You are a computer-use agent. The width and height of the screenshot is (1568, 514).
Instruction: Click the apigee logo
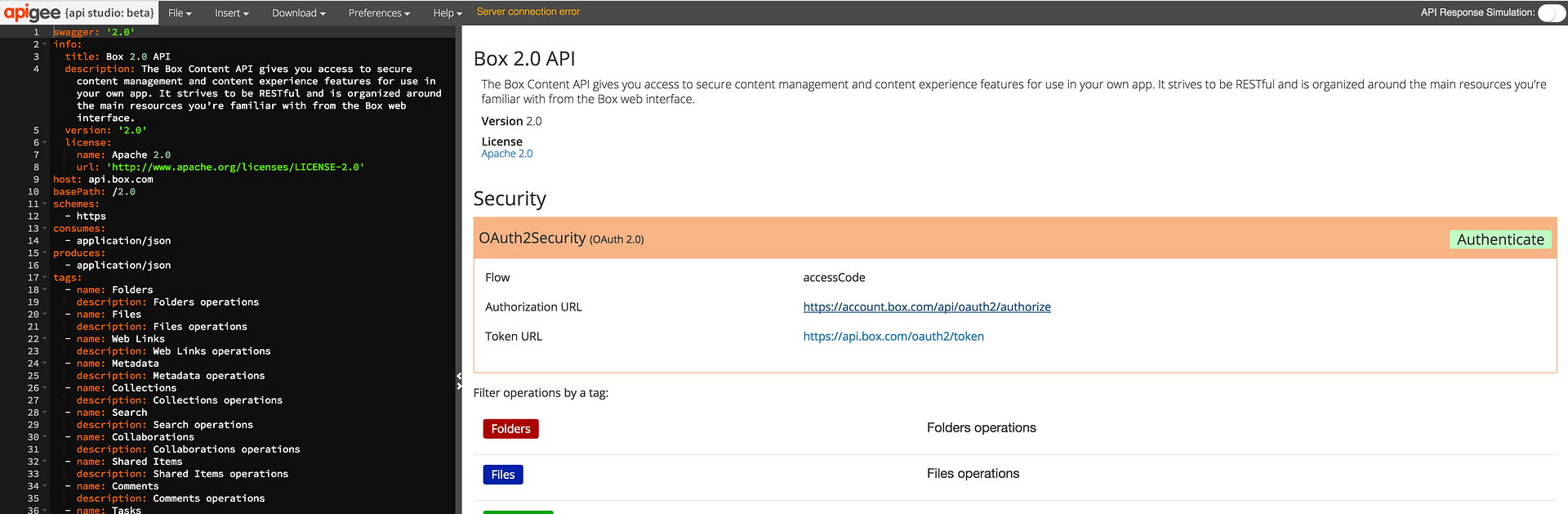coord(33,12)
